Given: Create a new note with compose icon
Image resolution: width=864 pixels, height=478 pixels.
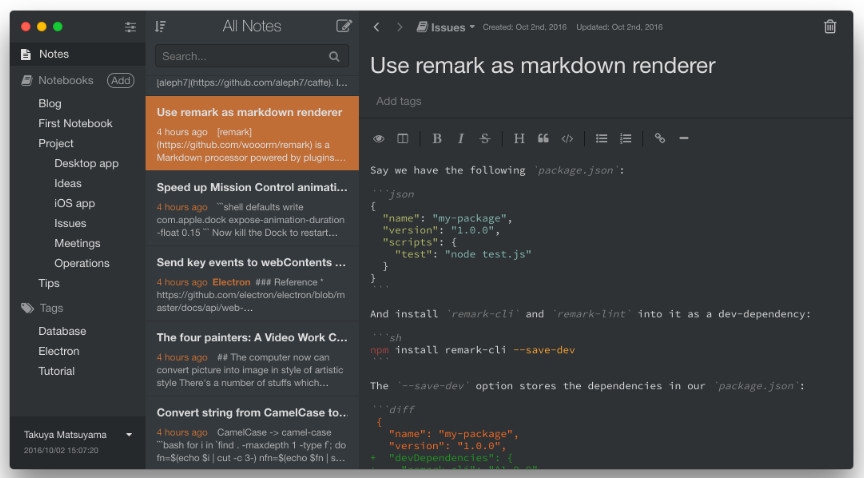Looking at the screenshot, I should tap(344, 26).
